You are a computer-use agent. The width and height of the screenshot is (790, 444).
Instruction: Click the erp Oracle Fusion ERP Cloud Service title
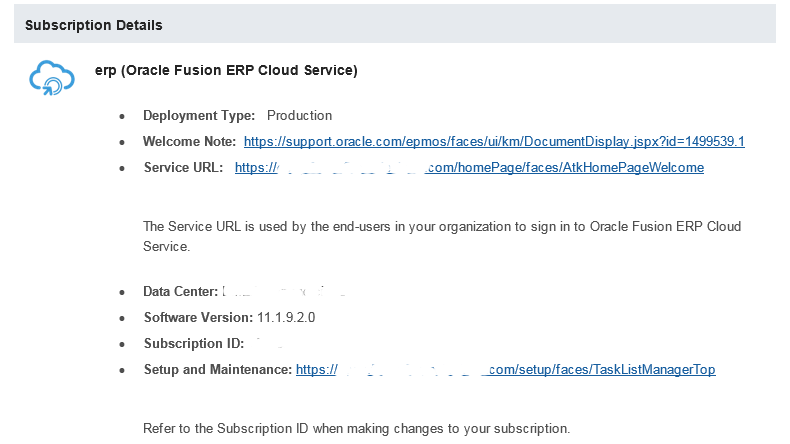point(226,71)
